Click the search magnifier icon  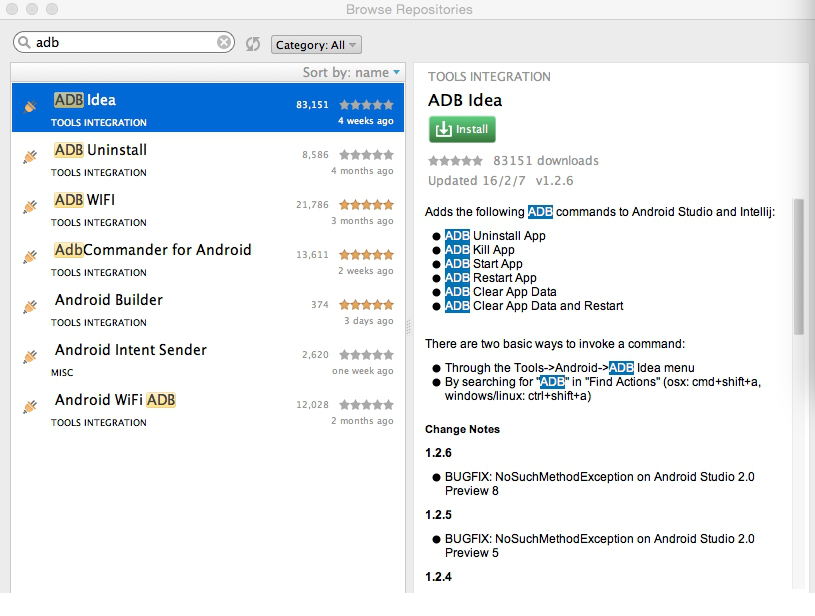click(x=24, y=42)
